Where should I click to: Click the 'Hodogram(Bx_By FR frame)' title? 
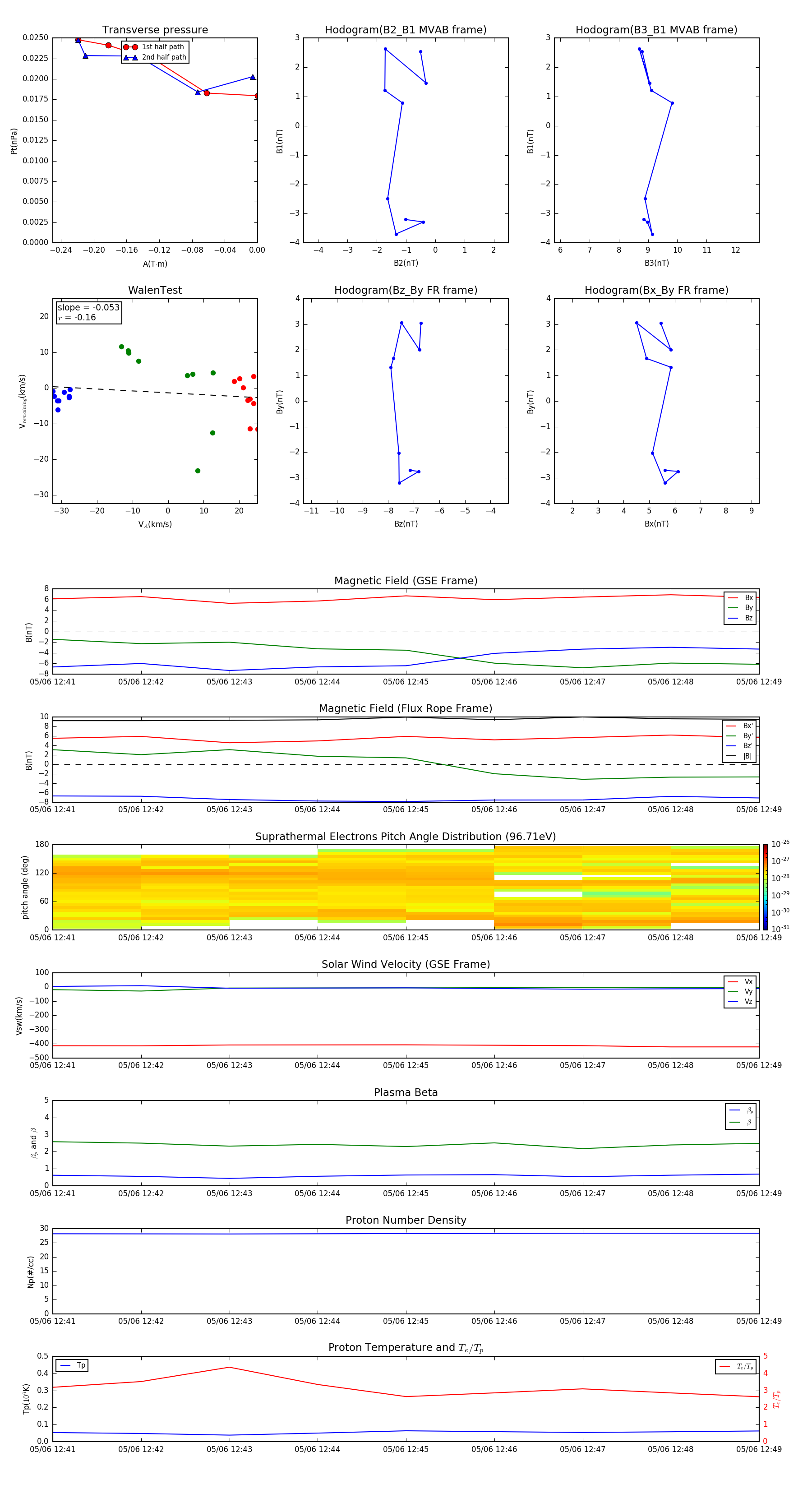(x=656, y=290)
